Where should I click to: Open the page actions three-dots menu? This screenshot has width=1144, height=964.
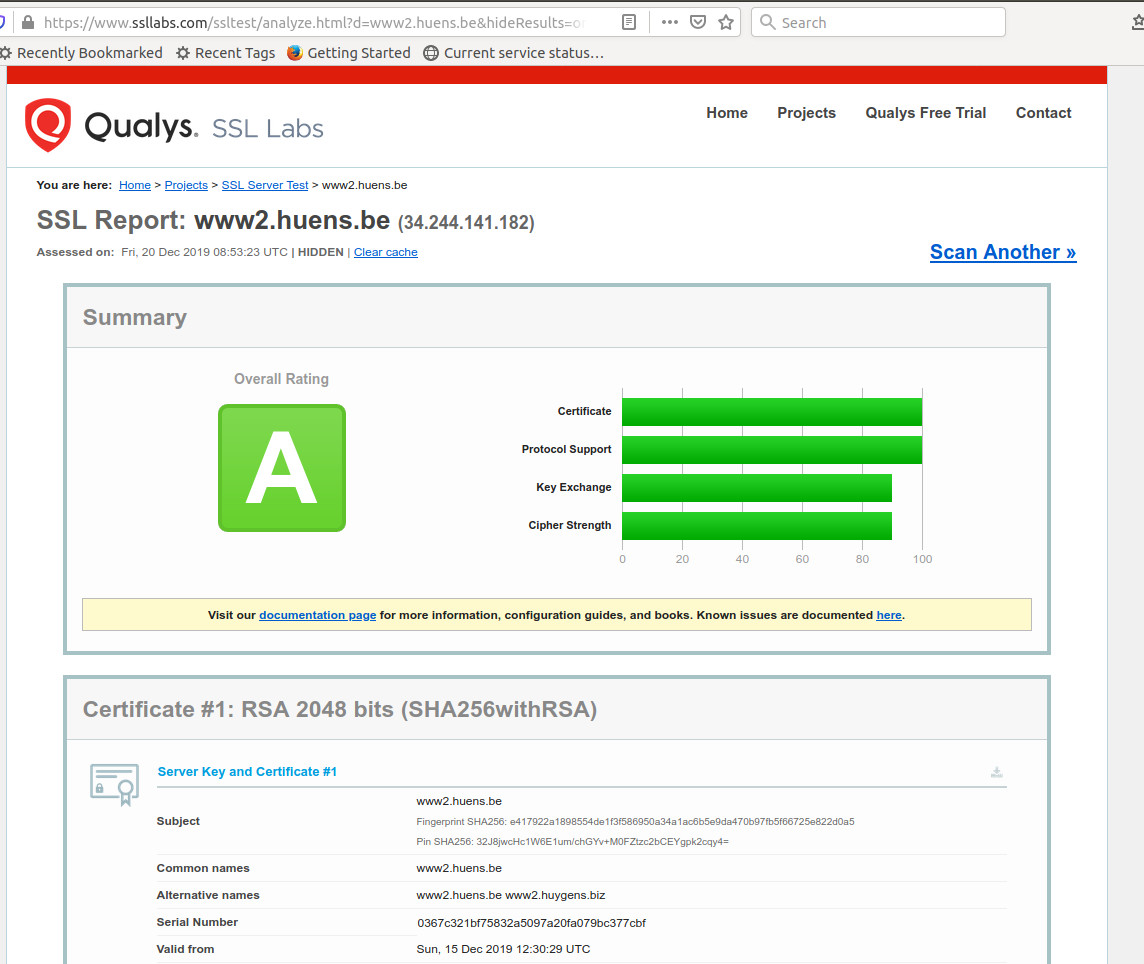tap(670, 22)
